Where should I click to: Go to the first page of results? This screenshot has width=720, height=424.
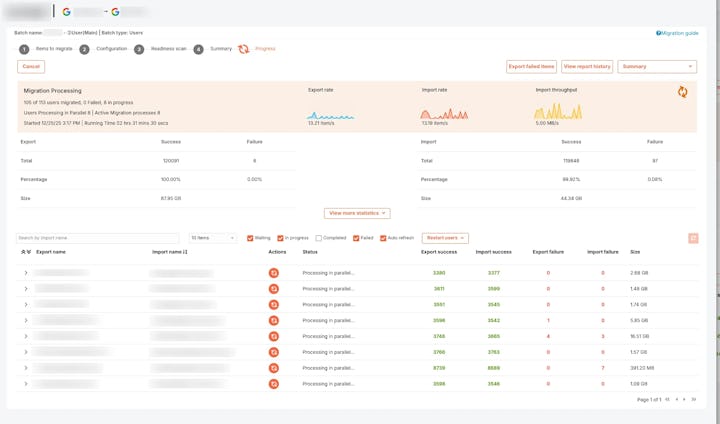[667, 399]
